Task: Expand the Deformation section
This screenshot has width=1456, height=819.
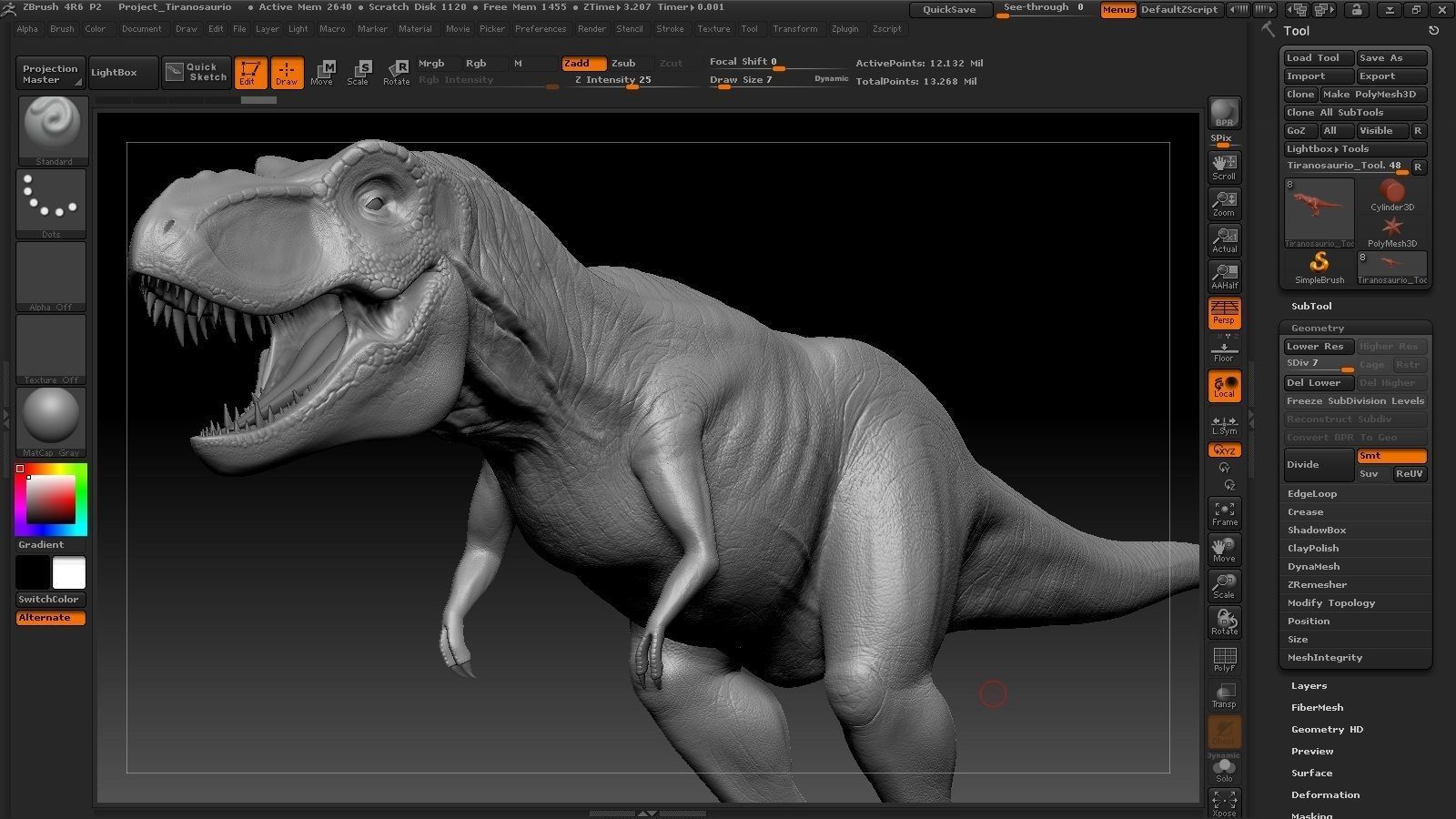Action: (1325, 794)
